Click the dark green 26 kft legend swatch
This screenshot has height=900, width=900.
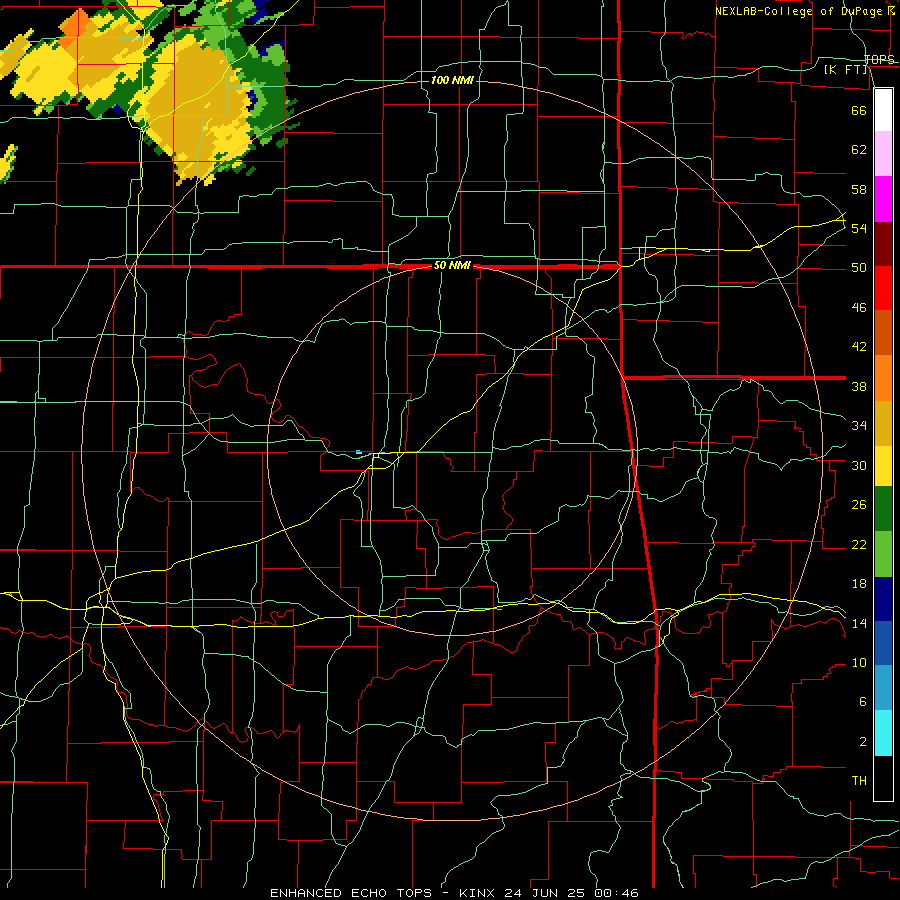tap(883, 509)
